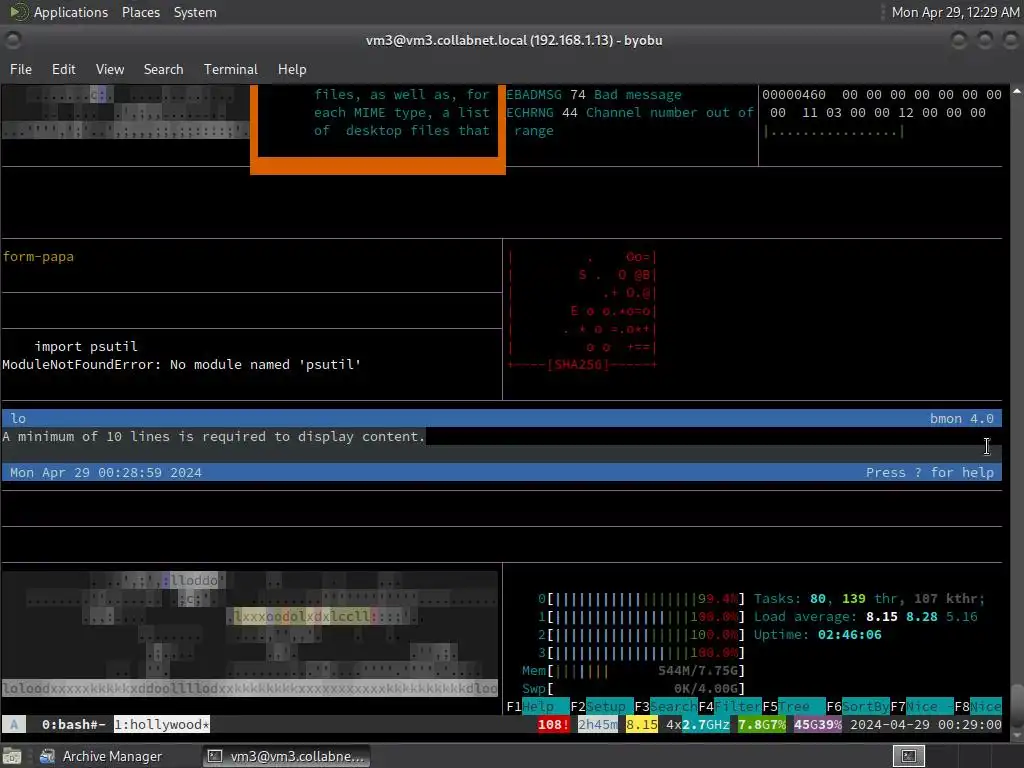Open the Terminal menu
Image resolution: width=1024 pixels, height=768 pixels.
click(231, 69)
